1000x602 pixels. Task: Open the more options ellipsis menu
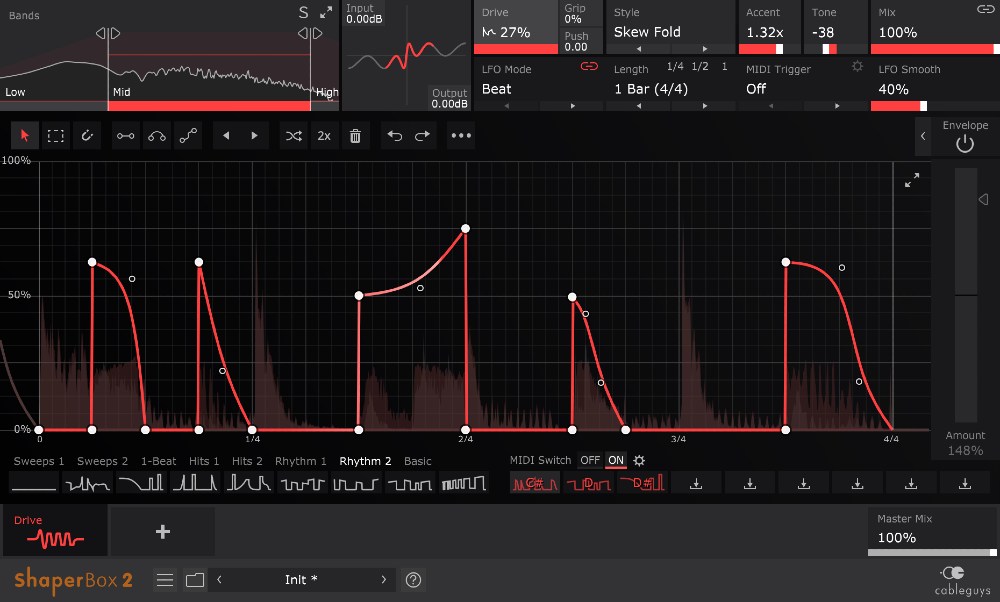click(x=461, y=136)
